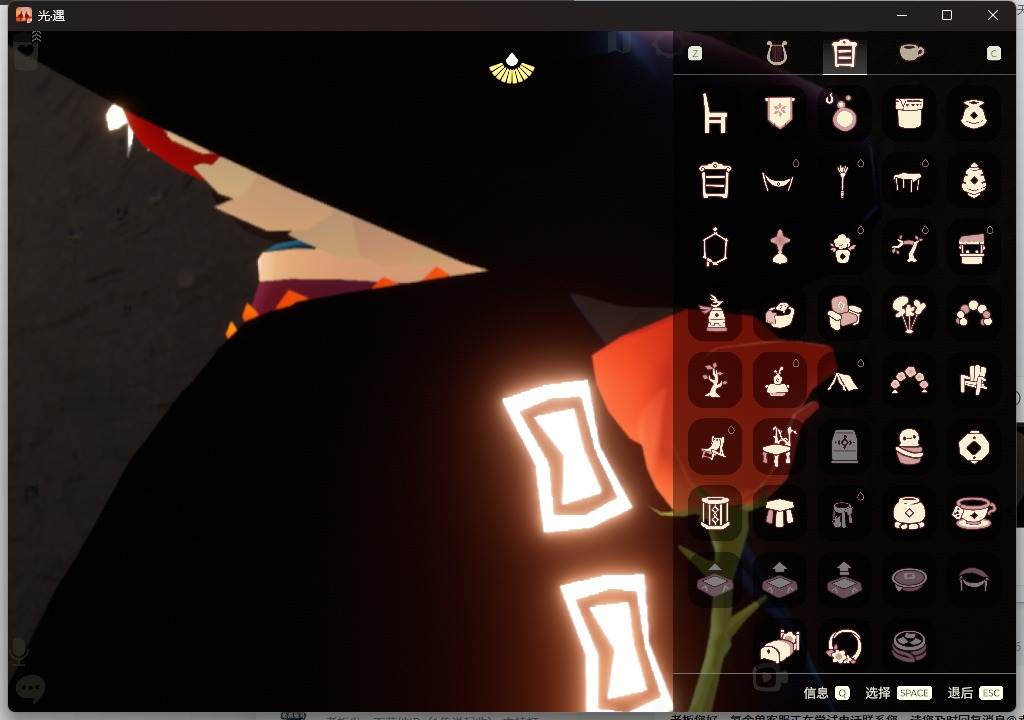1024x720 pixels.
Task: Select the platform with single arrow
Action: coord(779,580)
